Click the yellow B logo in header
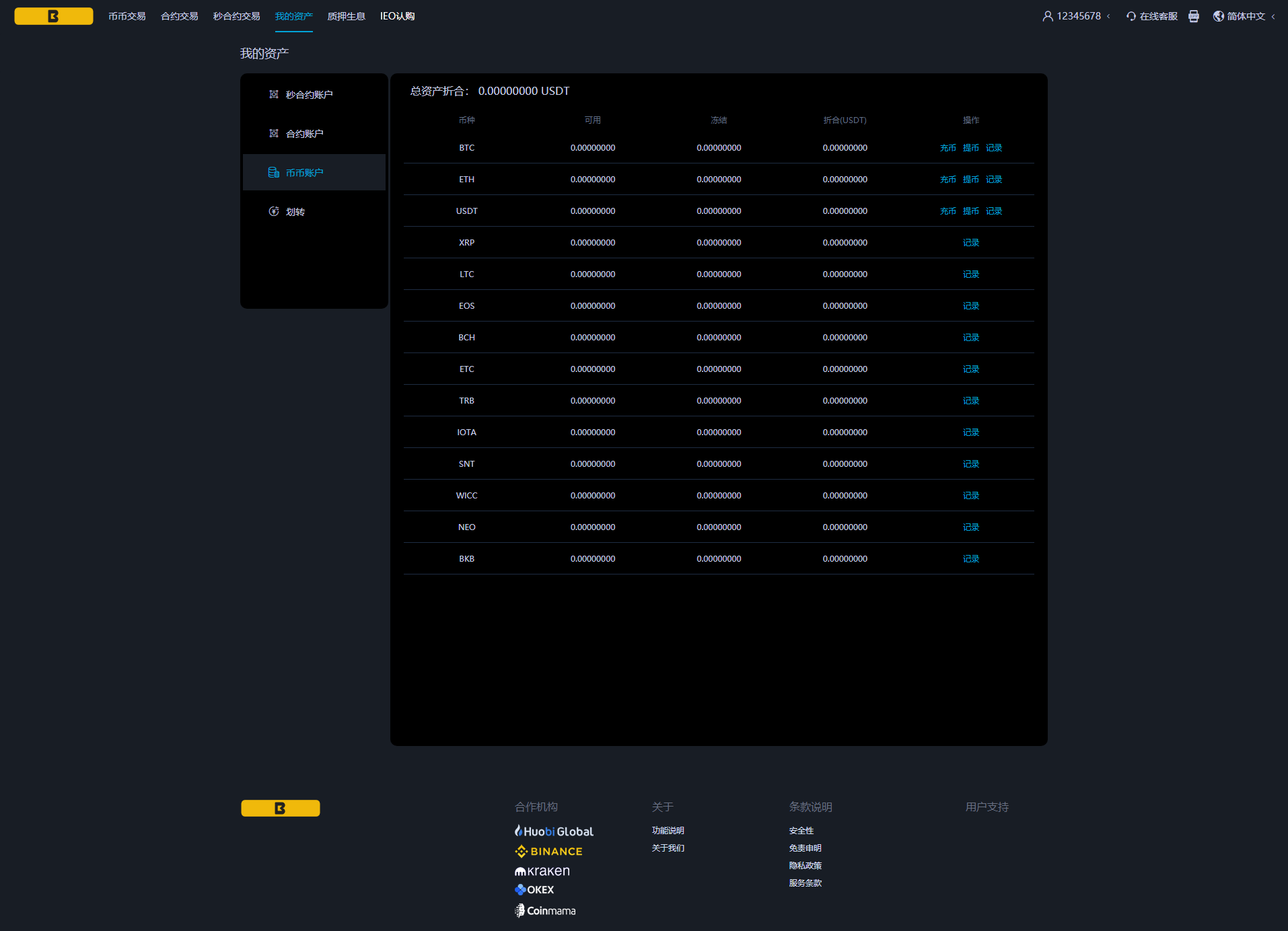 point(54,16)
